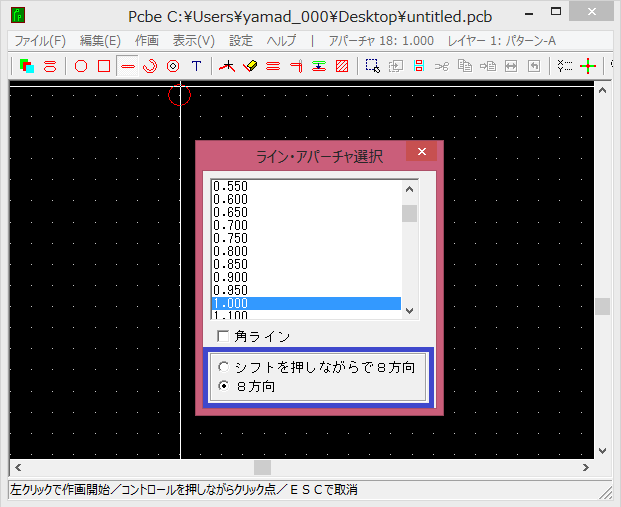
Task: Click the layer colors icon in toolbar
Action: coord(27,66)
